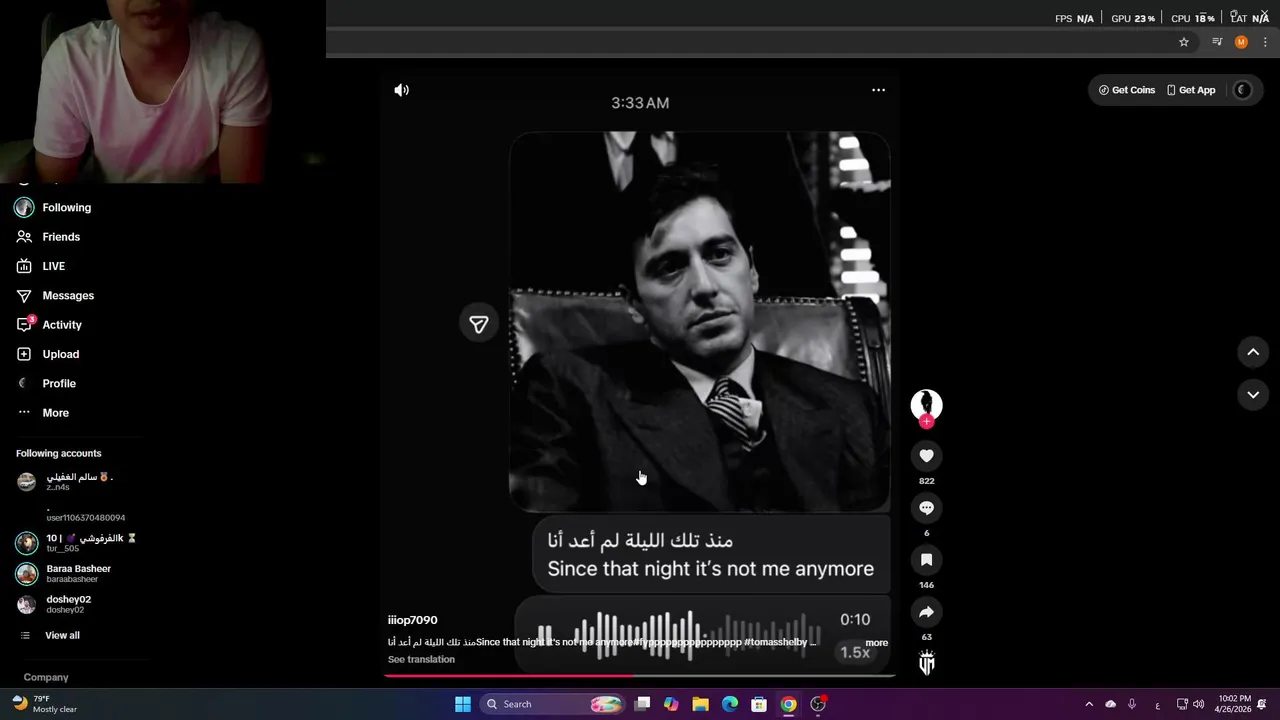1280x720 pixels.
Task: Click the #tomasshelby hashtag in the caption
Action: pos(776,643)
